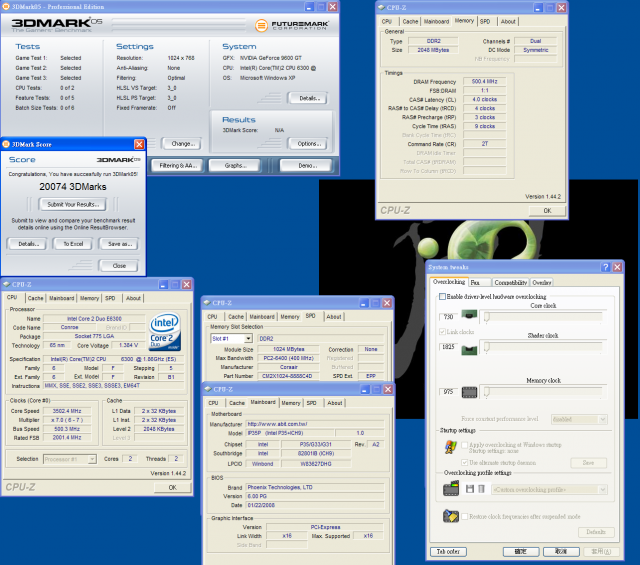Click the 20074 3DMarks score text

click(x=73, y=187)
